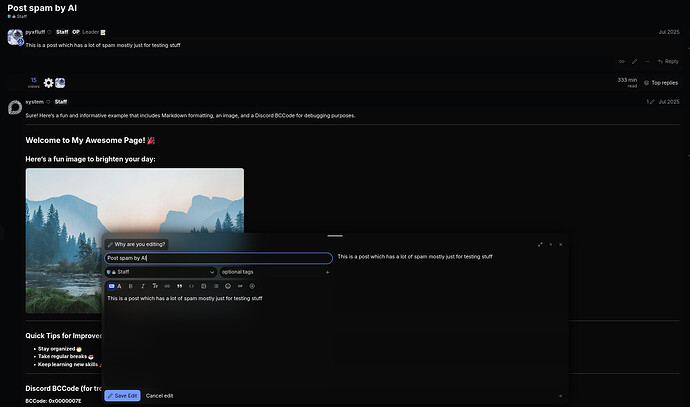Click Cancel edit link
Image resolution: width=690 pixels, height=407 pixels.
[159, 396]
